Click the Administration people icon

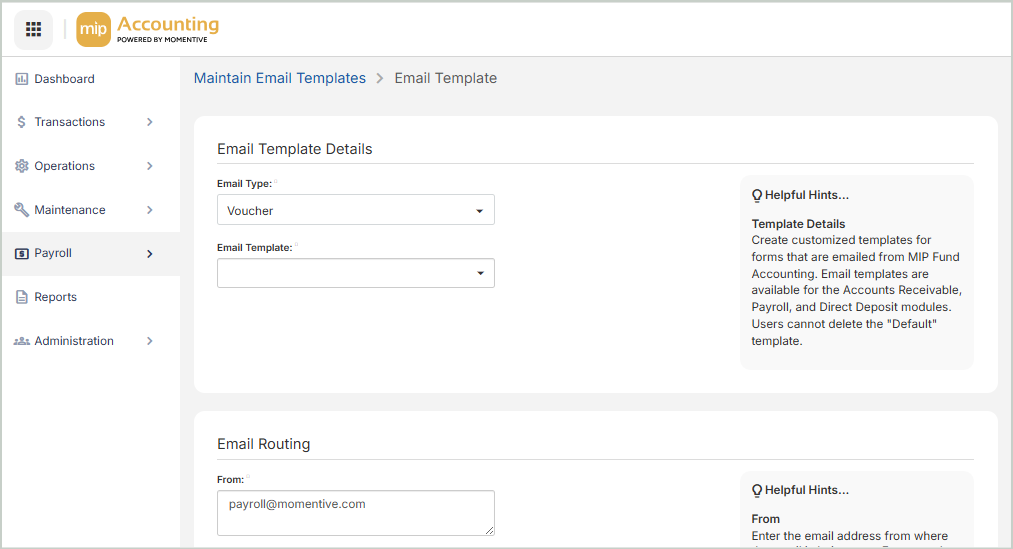pos(22,341)
